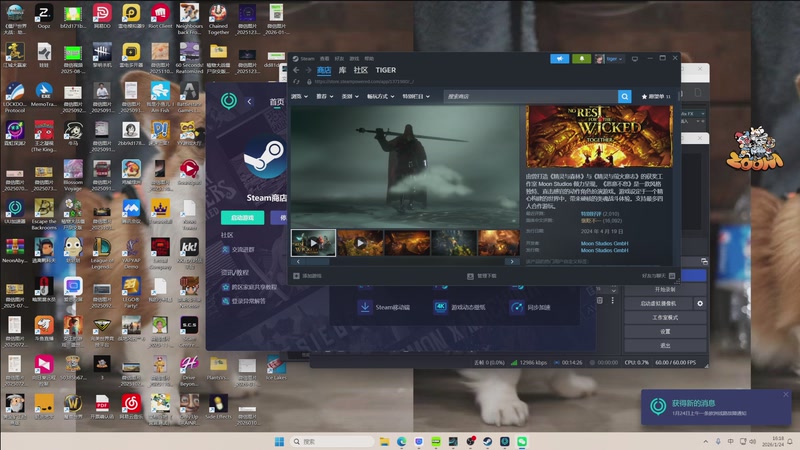Select third screenshot thumbnail
The width and height of the screenshot is (800, 450).
(x=407, y=243)
